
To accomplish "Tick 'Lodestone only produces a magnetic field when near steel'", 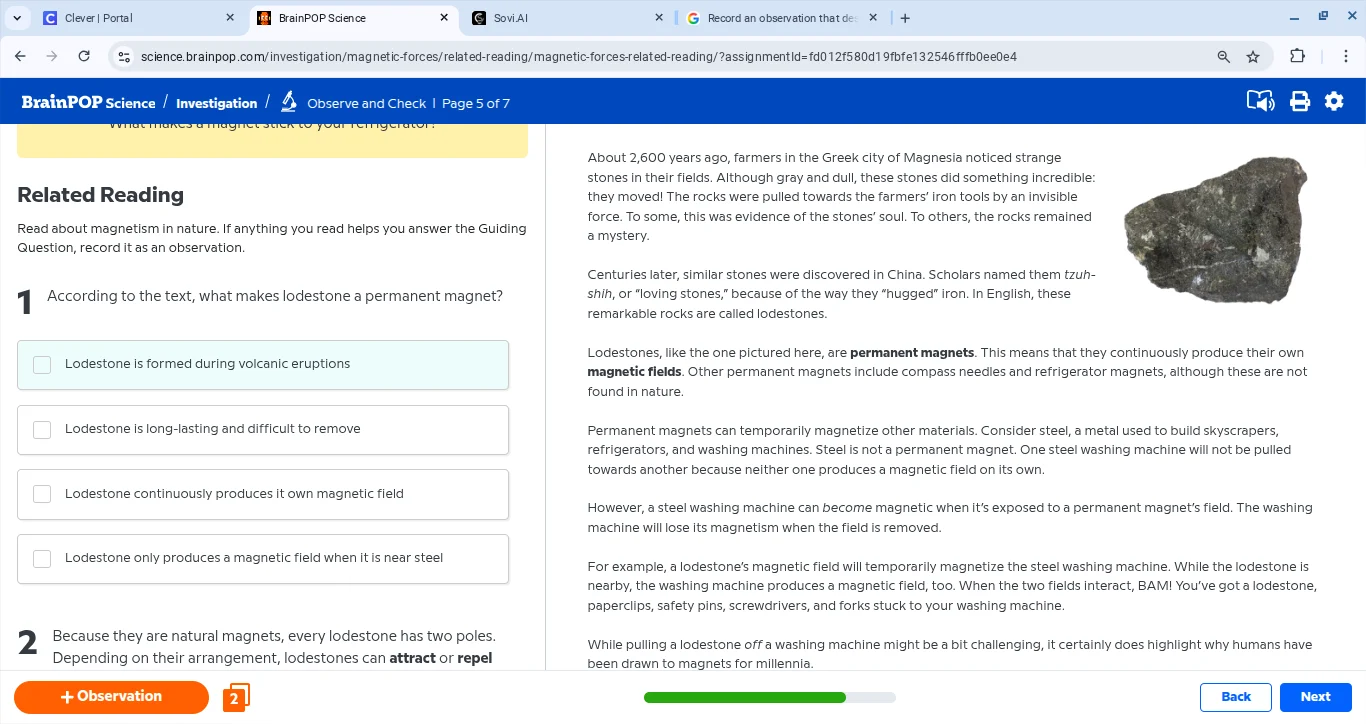I will pos(42,559).
